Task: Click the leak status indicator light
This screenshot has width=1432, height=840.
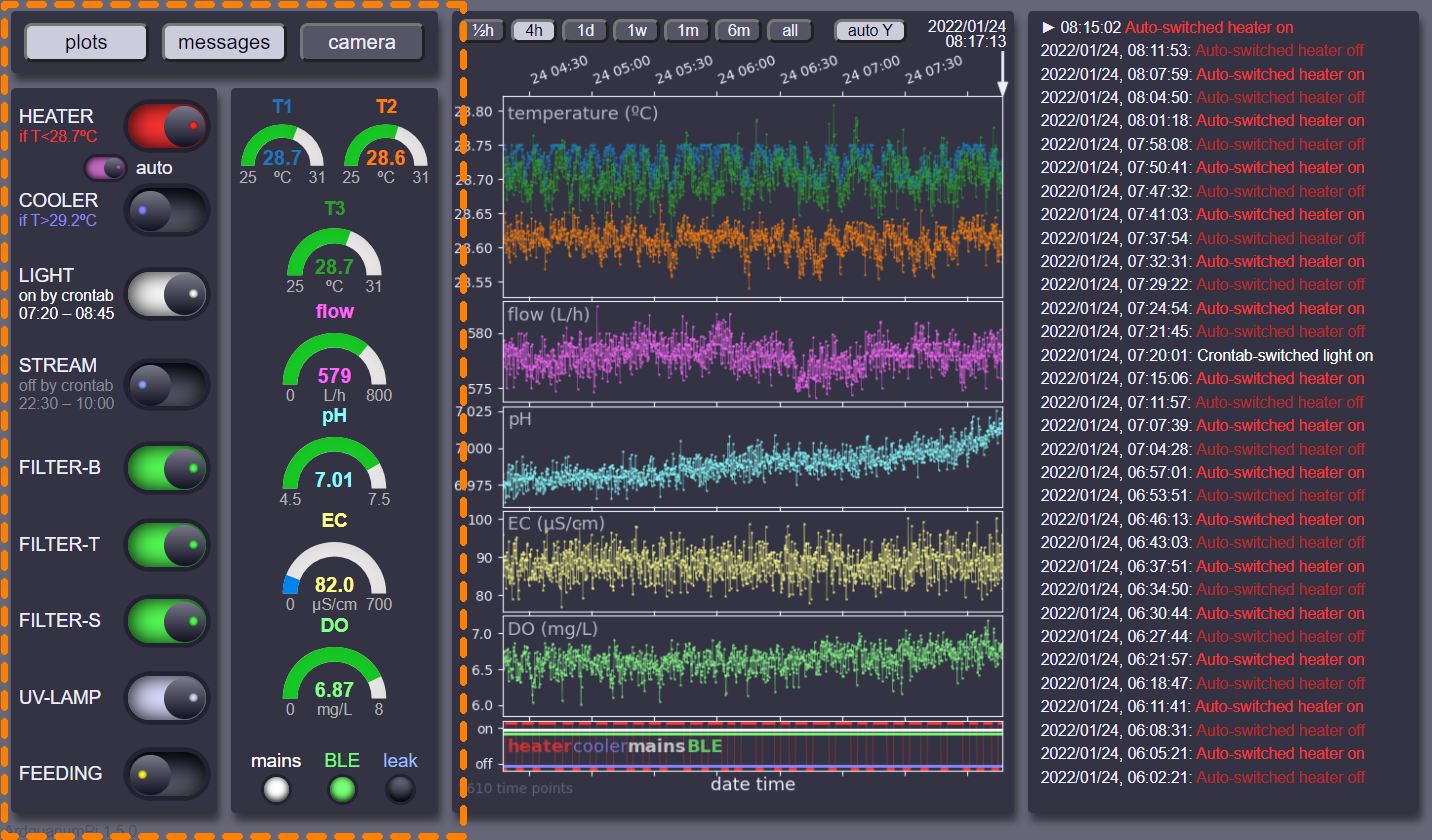Action: [x=400, y=790]
